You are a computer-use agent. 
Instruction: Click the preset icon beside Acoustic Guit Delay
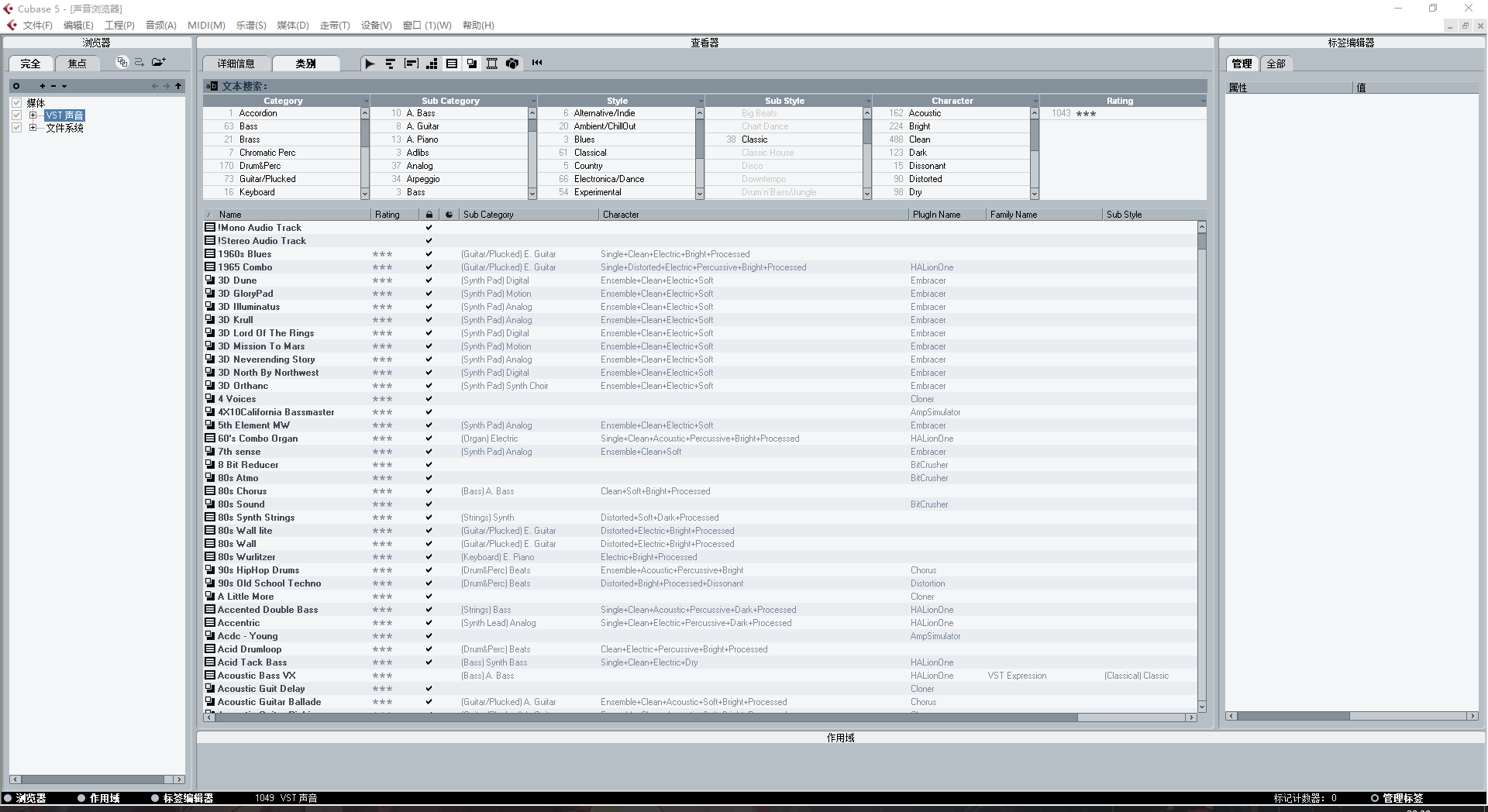coord(209,689)
